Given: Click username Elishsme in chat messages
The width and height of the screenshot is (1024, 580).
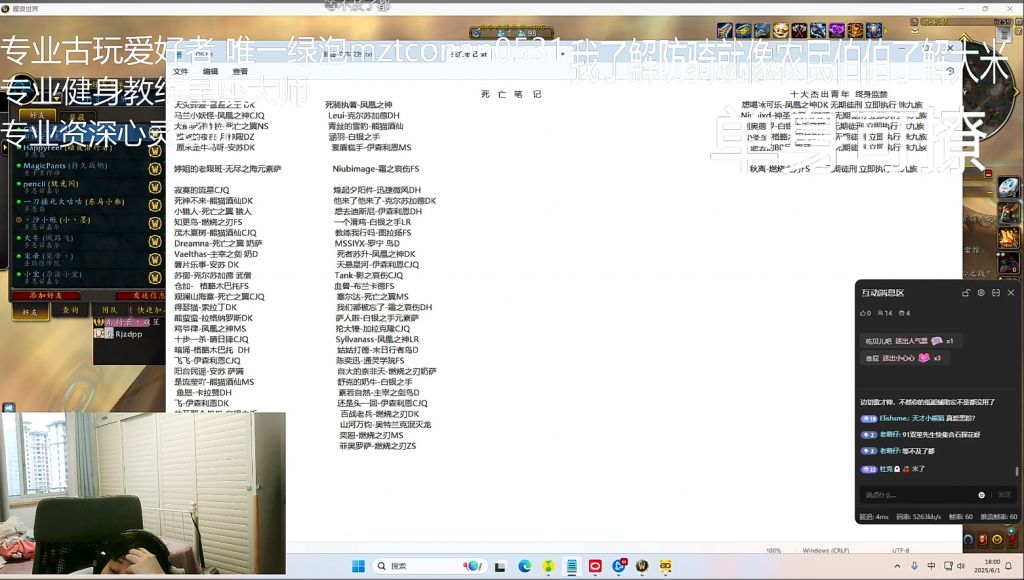Looking at the screenshot, I should [x=894, y=418].
